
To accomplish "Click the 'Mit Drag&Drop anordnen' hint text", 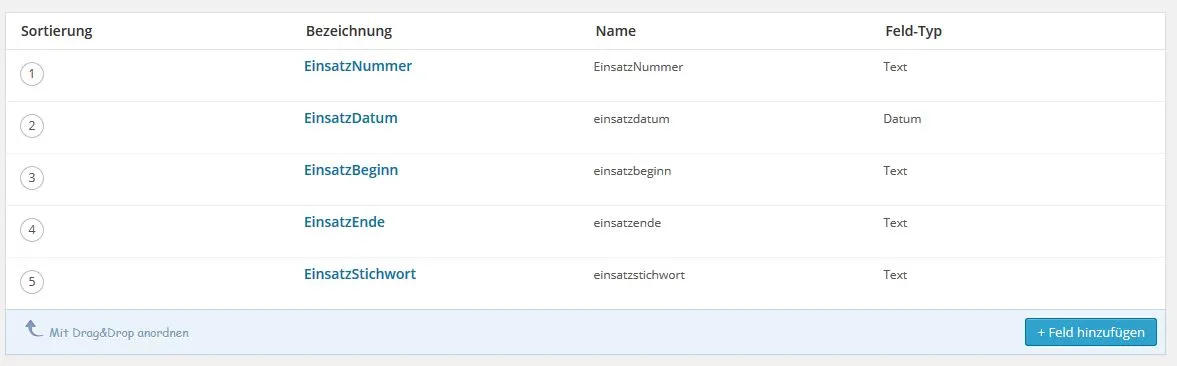I will (x=119, y=333).
